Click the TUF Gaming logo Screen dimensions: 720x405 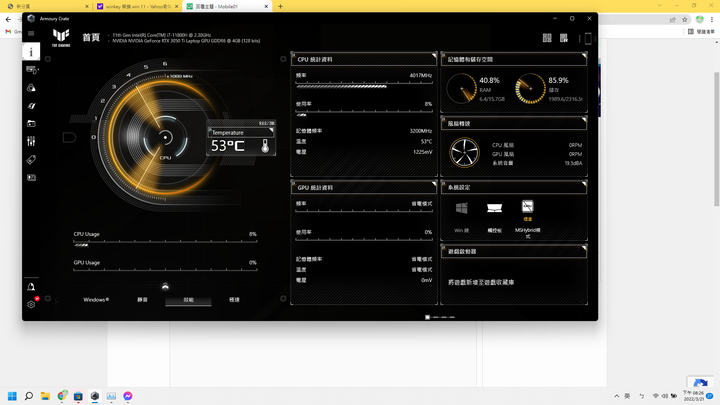coord(61,38)
